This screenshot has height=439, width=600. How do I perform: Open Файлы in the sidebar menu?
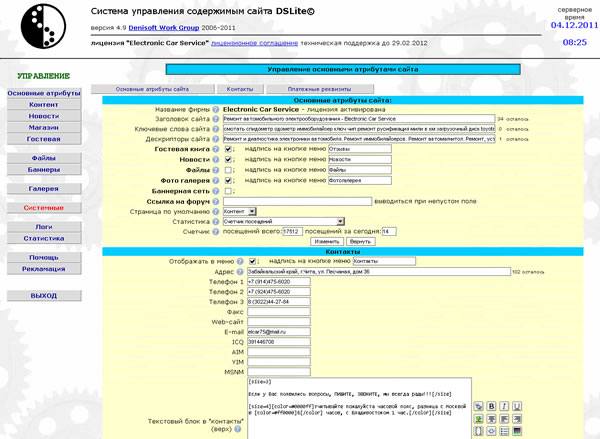coord(44,158)
